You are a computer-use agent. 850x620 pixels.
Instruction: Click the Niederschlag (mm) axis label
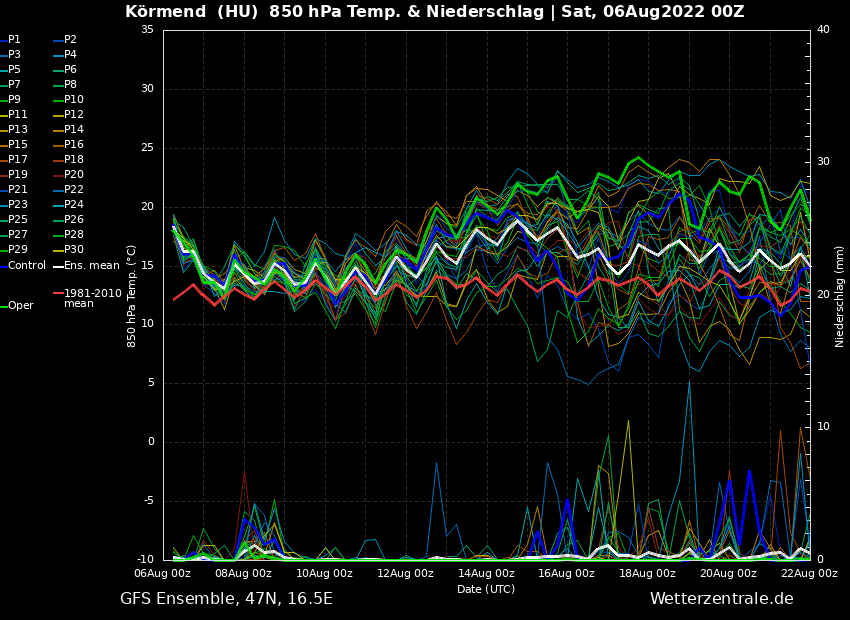pyautogui.click(x=840, y=296)
